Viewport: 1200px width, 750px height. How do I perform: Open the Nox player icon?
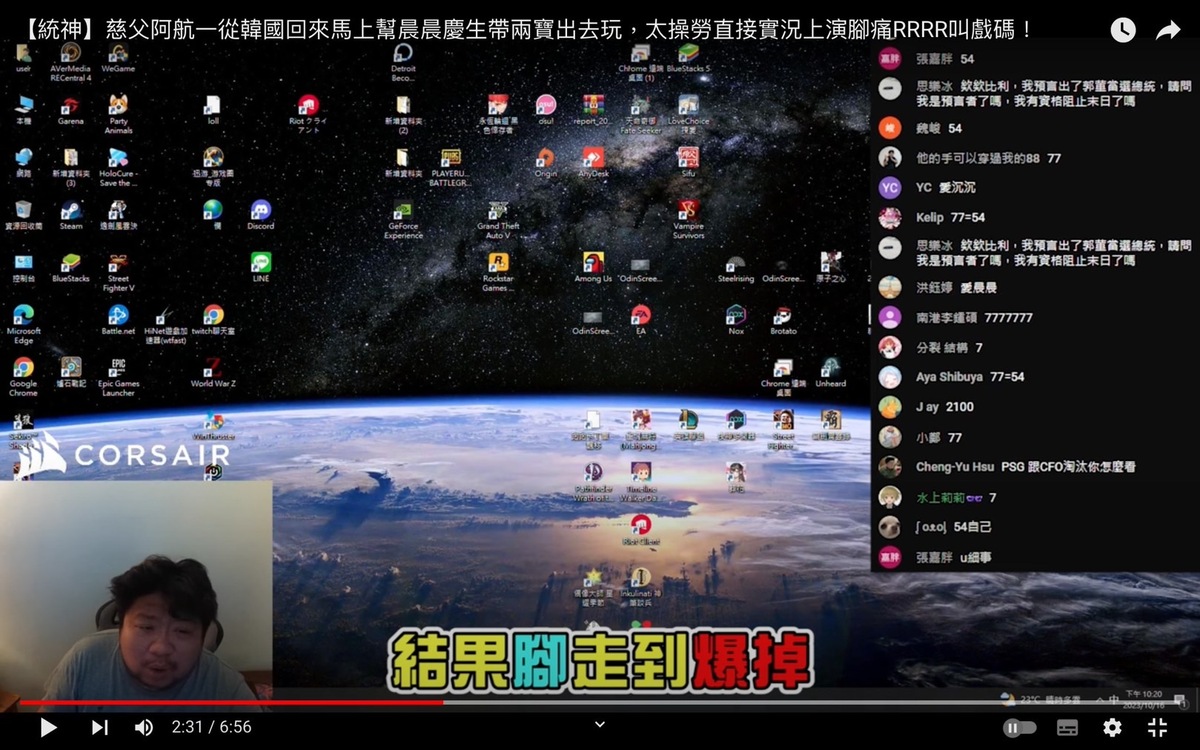736,319
